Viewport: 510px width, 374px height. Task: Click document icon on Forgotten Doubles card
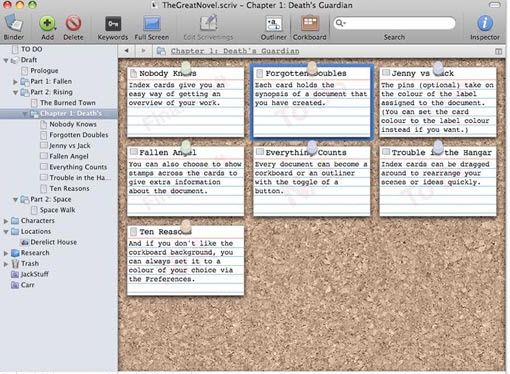259,73
